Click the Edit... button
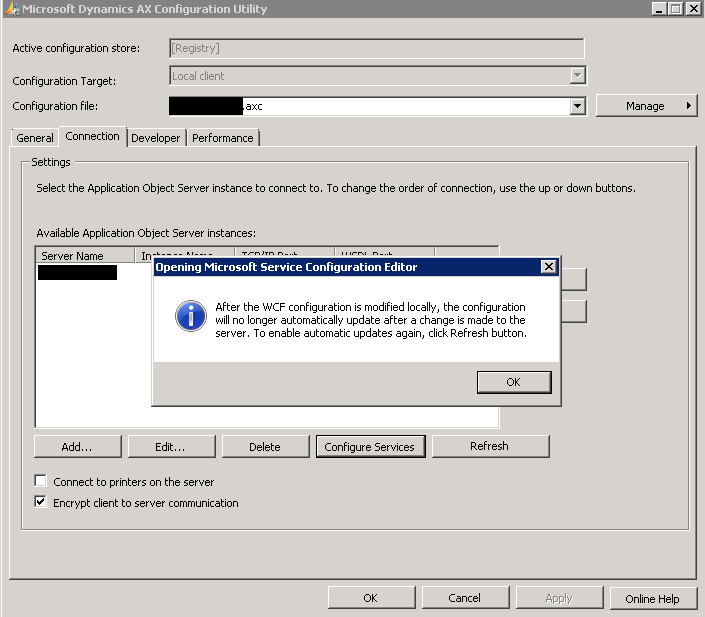705x617 pixels. (x=171, y=447)
